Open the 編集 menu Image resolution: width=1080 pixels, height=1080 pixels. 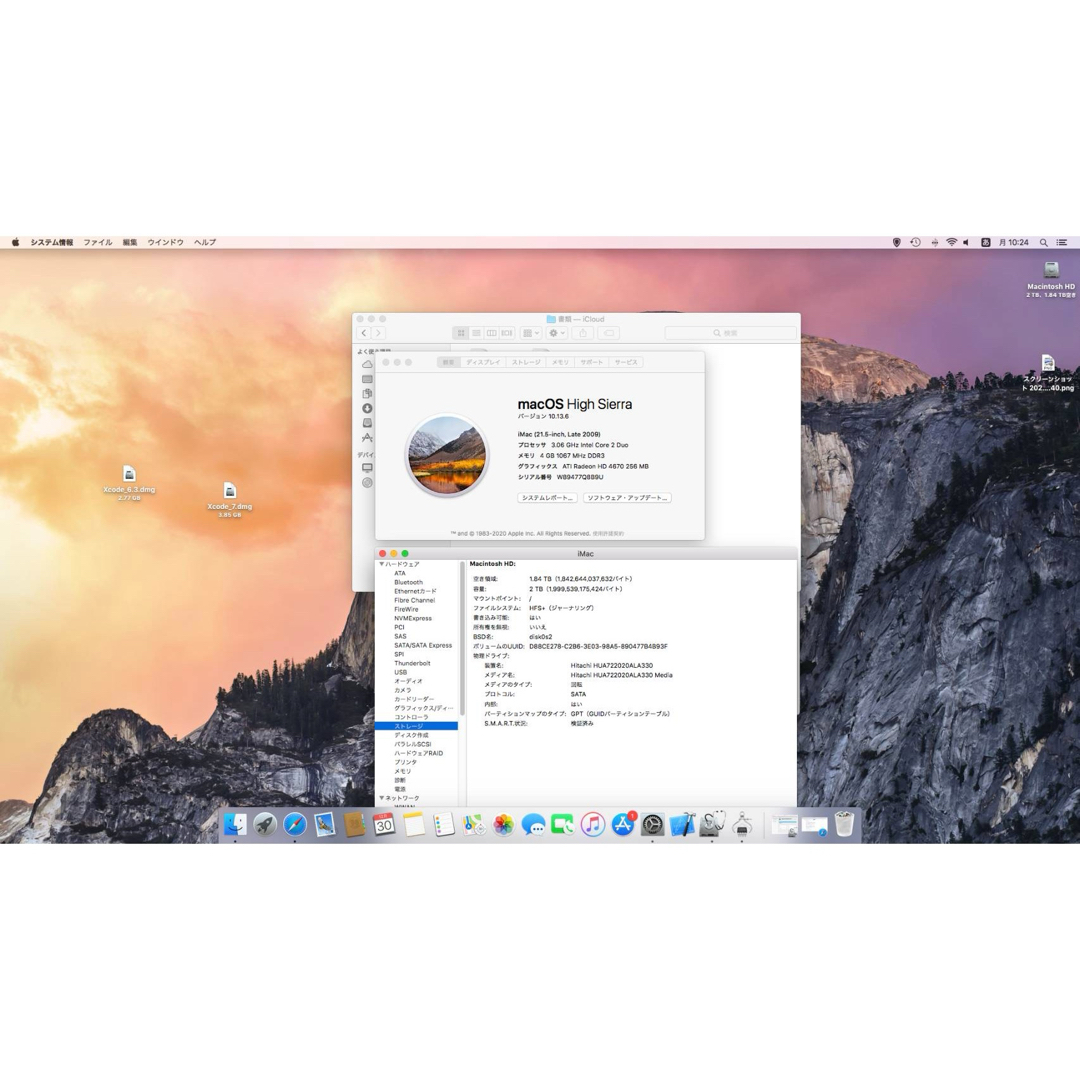pos(130,242)
